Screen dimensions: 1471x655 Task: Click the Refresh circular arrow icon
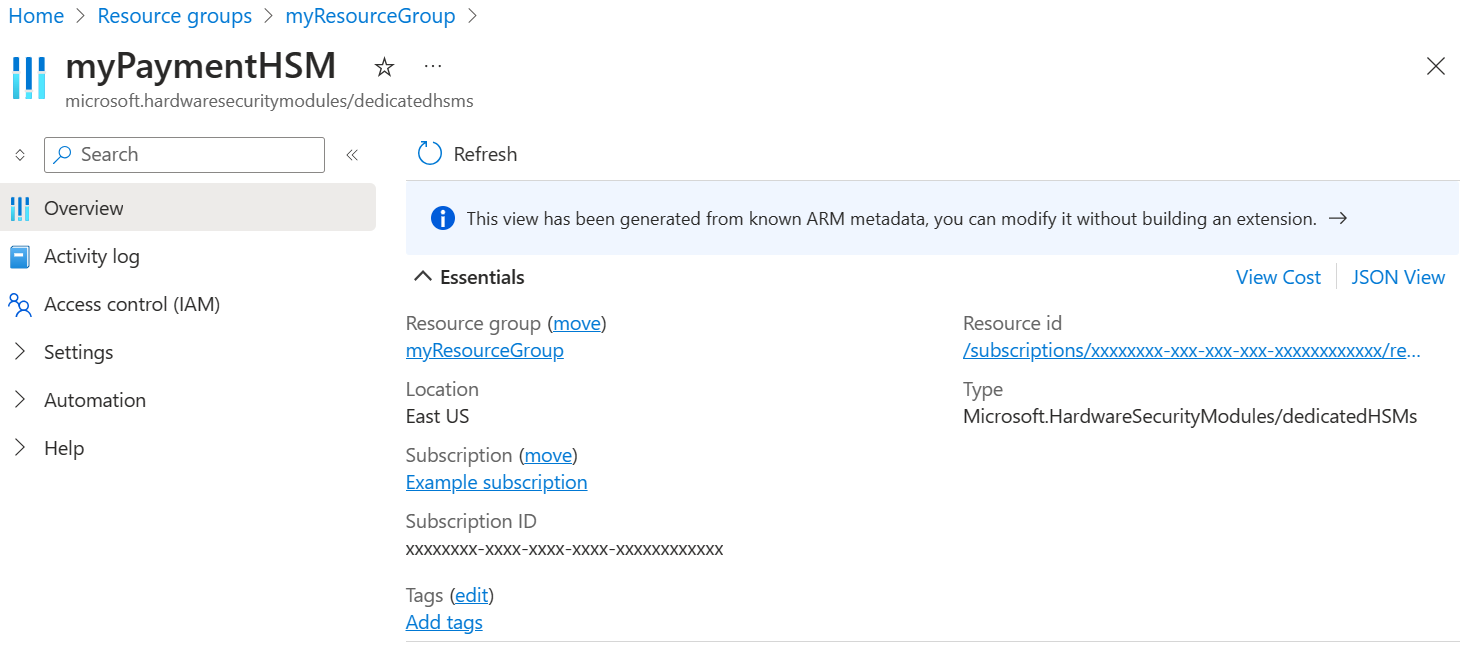[x=430, y=154]
